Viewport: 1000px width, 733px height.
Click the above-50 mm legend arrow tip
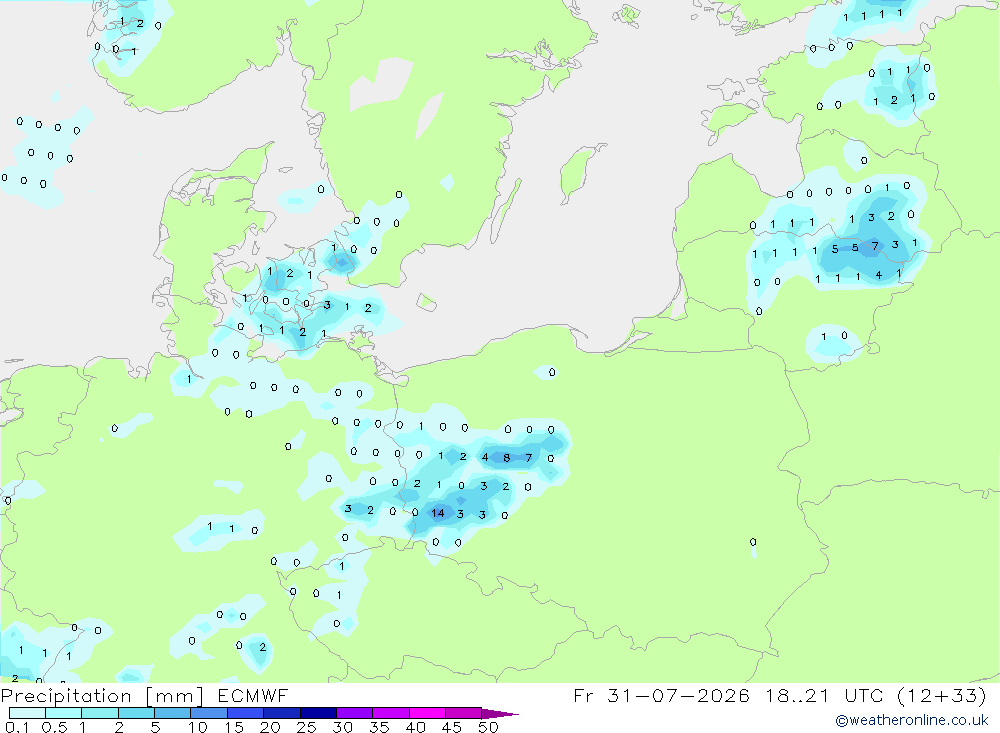click(499, 713)
